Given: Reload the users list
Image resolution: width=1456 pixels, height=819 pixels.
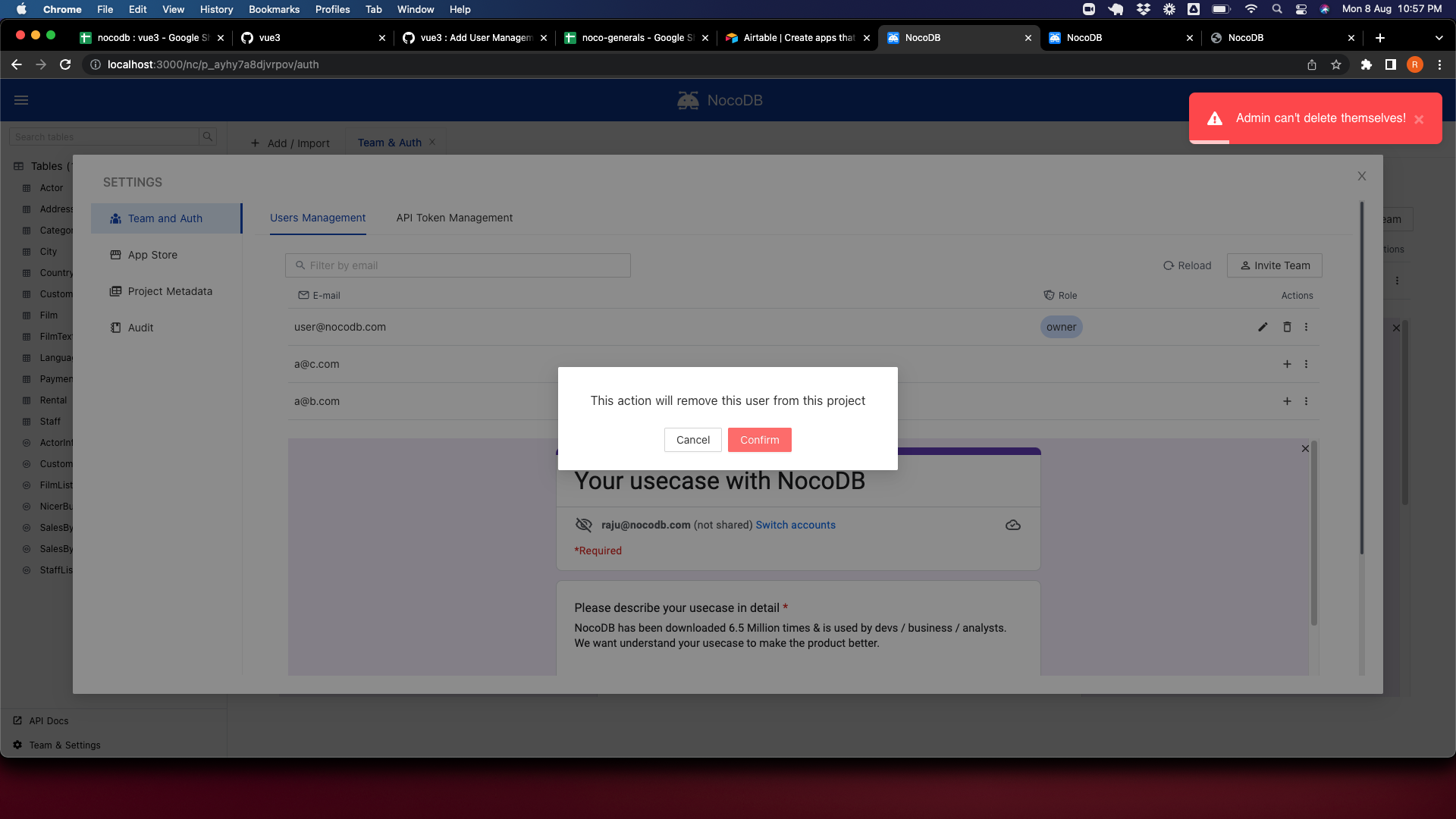Looking at the screenshot, I should (x=1187, y=265).
